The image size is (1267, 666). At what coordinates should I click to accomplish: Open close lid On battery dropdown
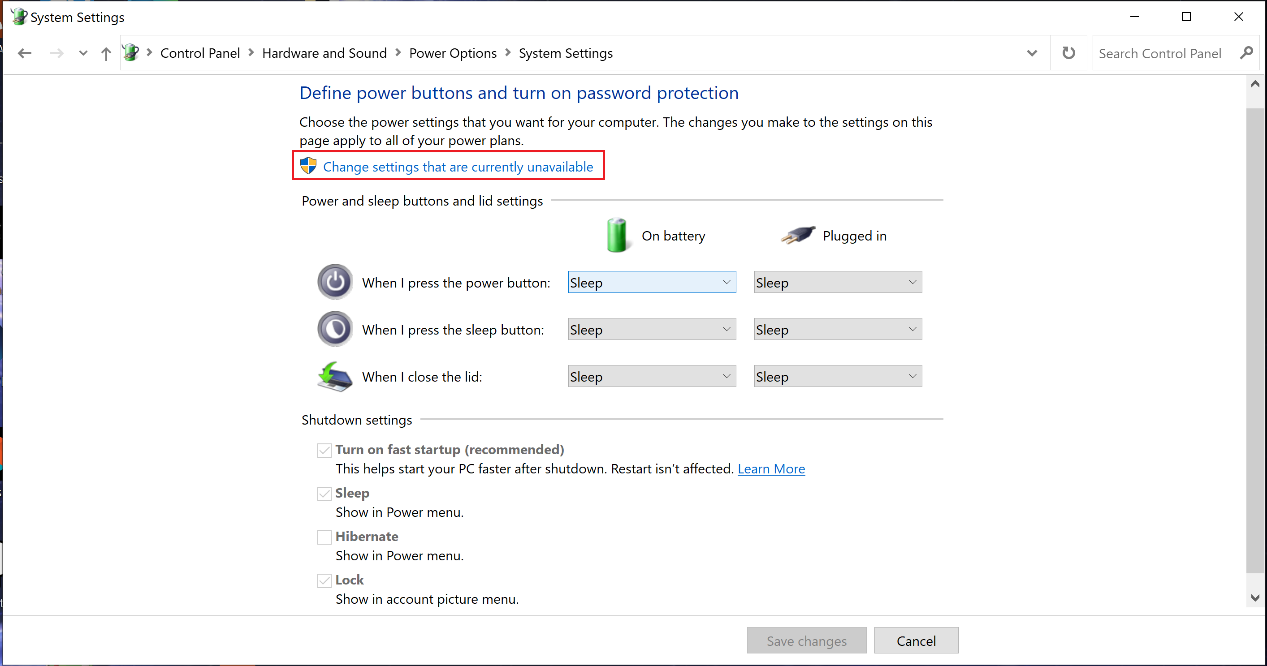pos(652,377)
